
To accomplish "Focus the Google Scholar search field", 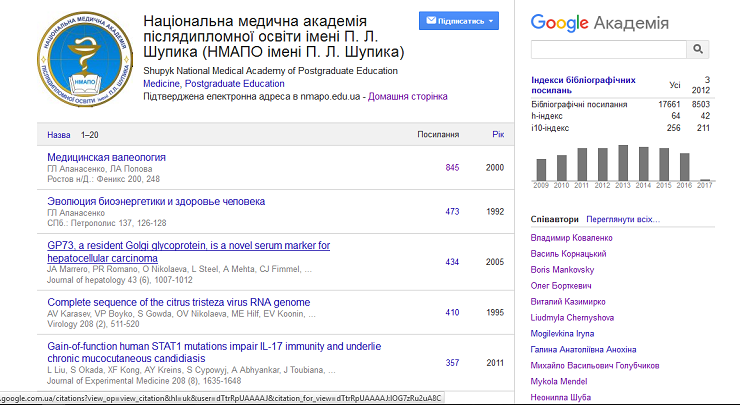I will pyautogui.click(x=608, y=49).
